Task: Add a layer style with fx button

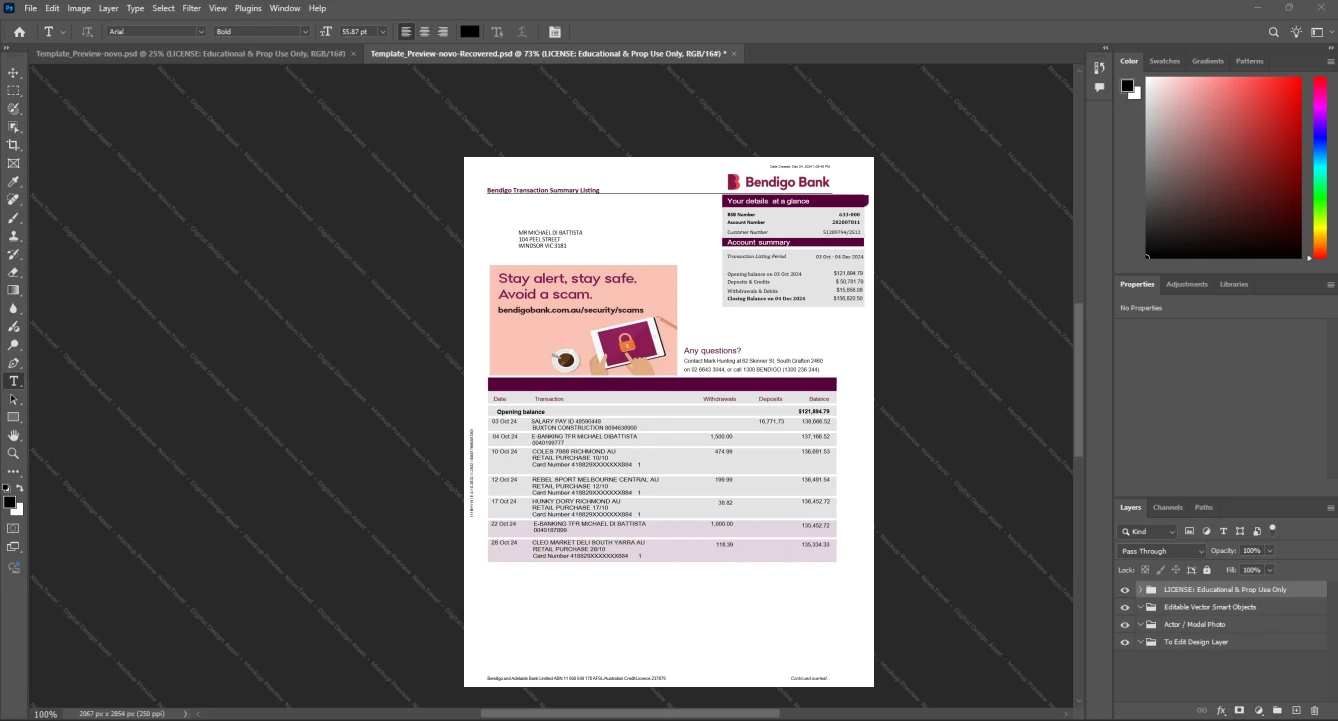Action: tap(1221, 710)
